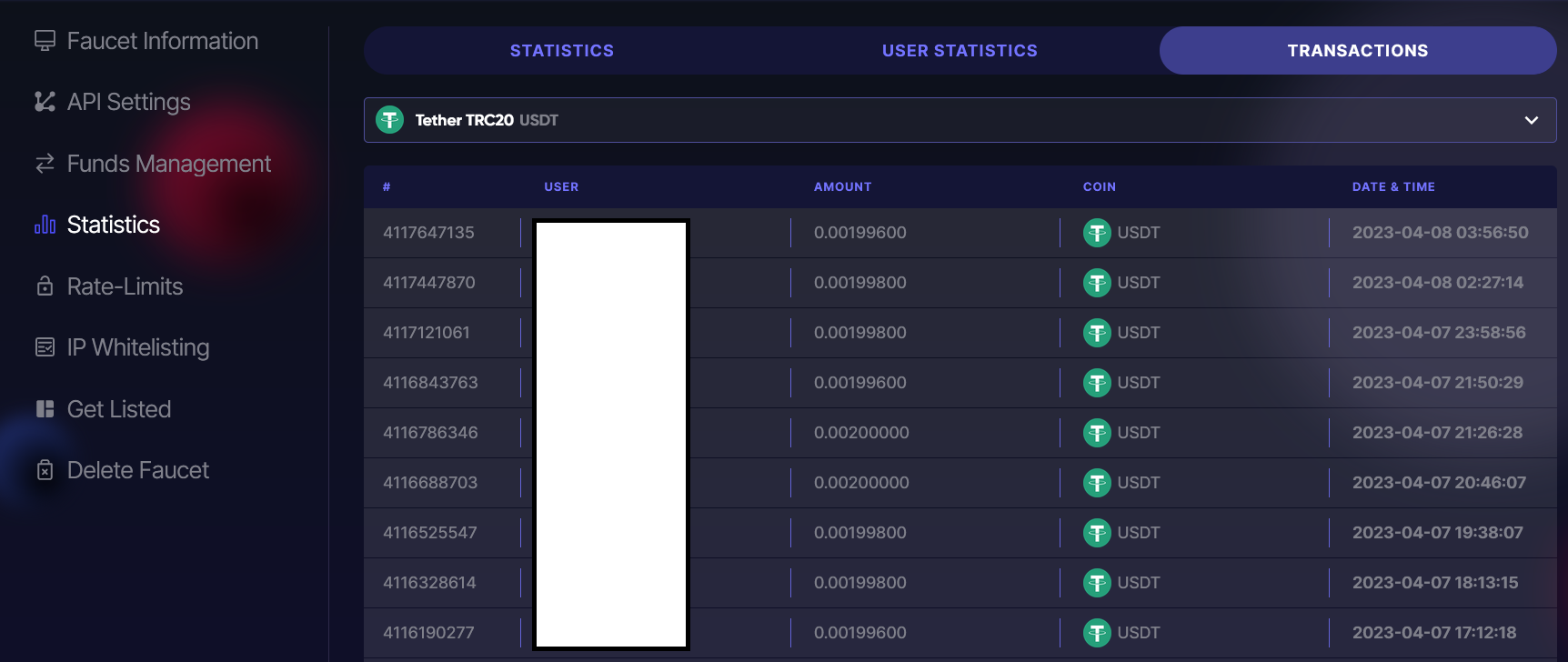Expand coin selector via chevron arrow
1568x662 pixels.
1532,120
